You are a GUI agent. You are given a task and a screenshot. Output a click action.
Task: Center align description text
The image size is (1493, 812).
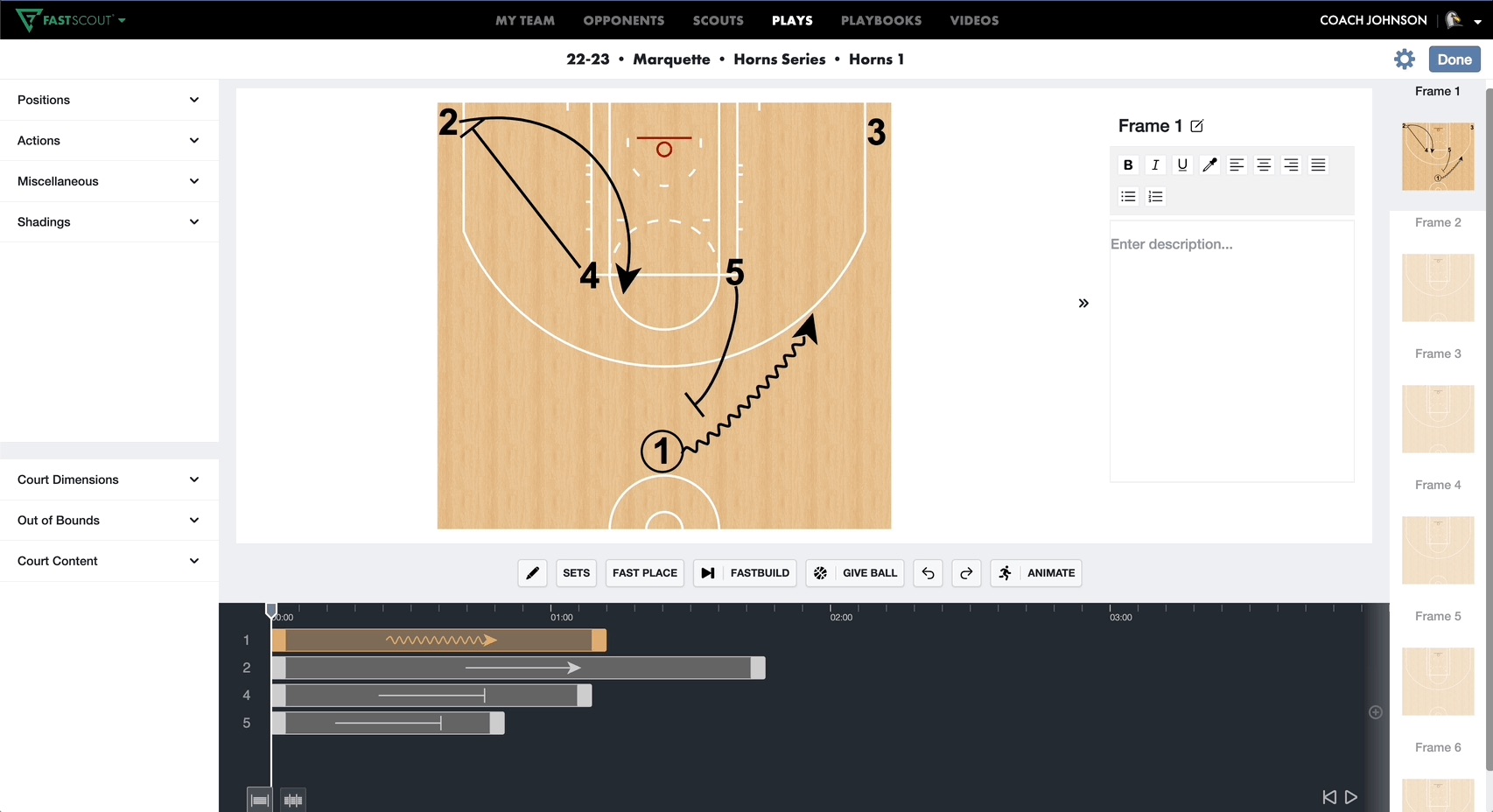point(1264,164)
